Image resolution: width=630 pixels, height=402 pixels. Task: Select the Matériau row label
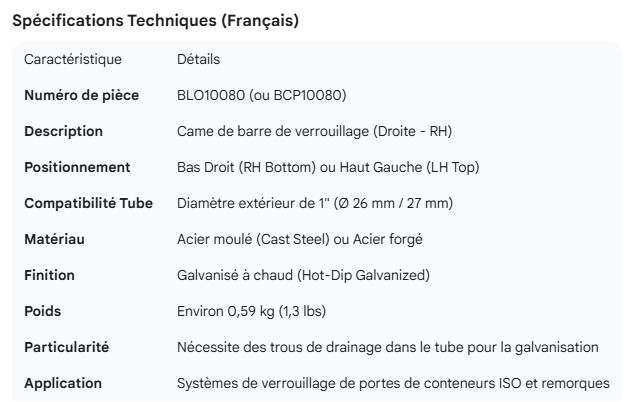54,239
